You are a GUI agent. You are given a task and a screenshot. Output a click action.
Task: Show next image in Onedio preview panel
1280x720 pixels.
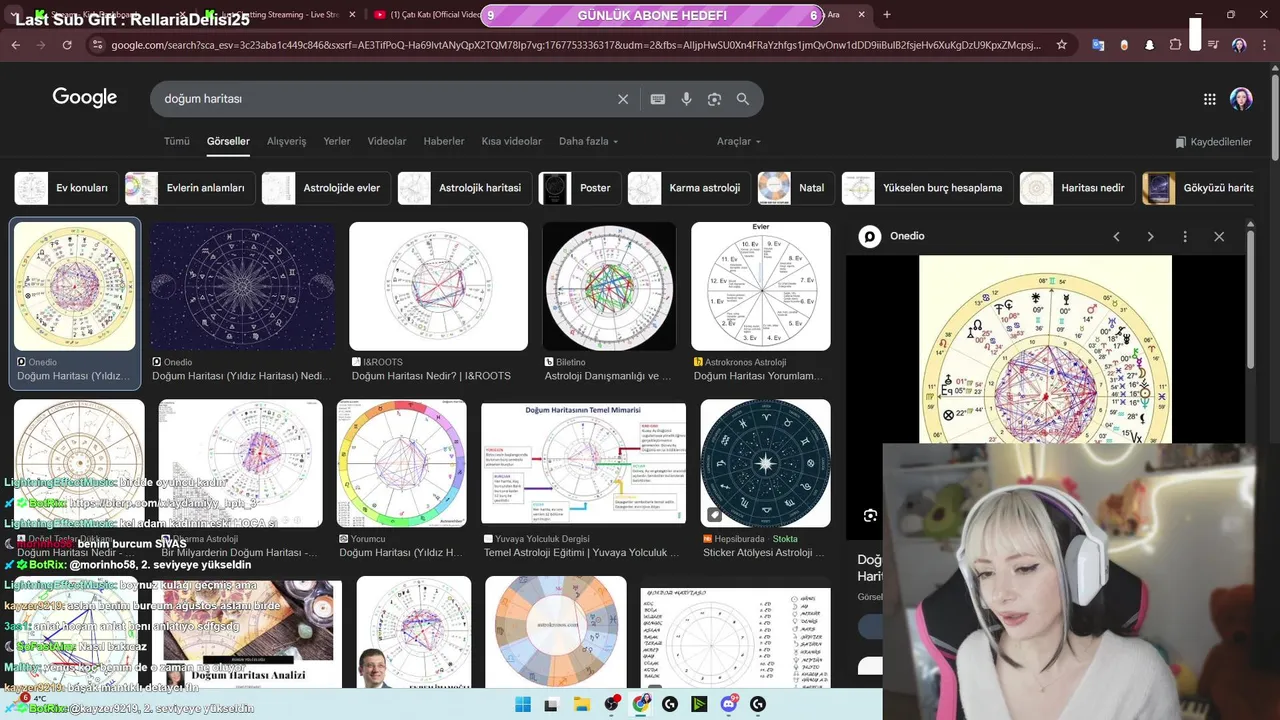click(x=1150, y=237)
